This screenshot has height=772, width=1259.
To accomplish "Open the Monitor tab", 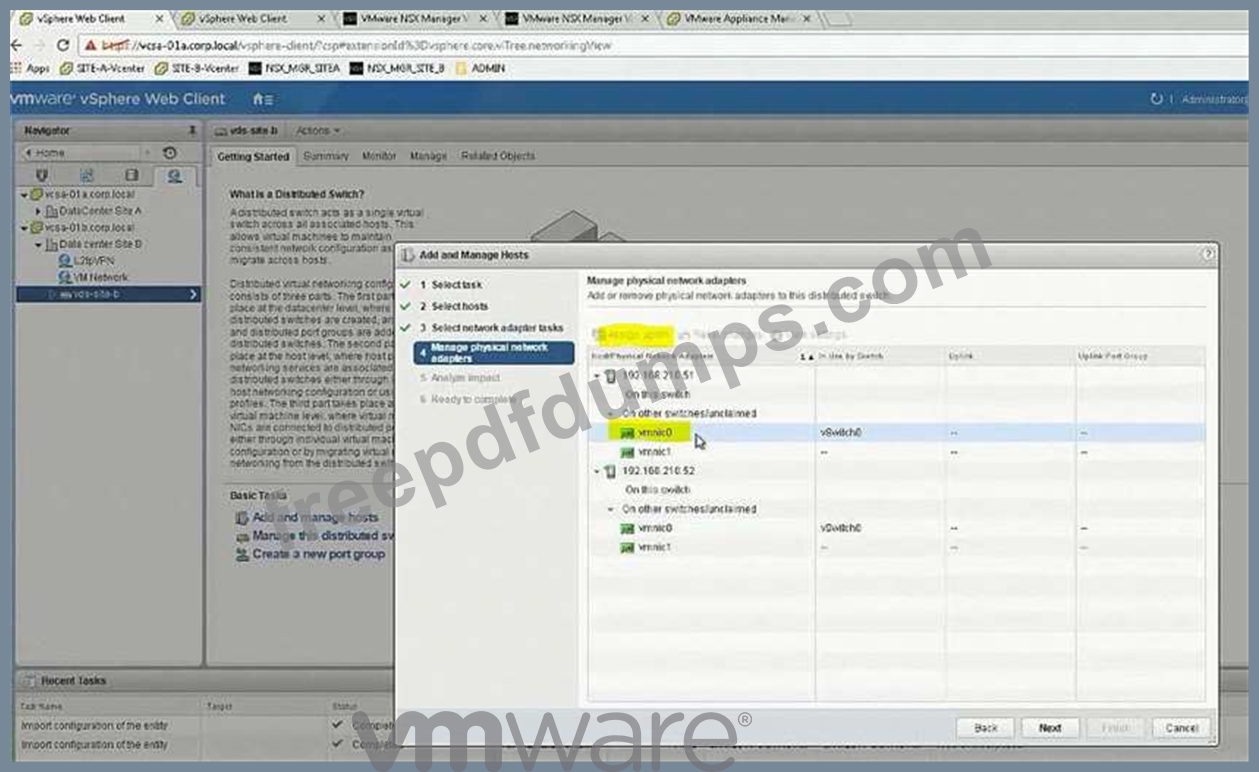I will point(379,156).
